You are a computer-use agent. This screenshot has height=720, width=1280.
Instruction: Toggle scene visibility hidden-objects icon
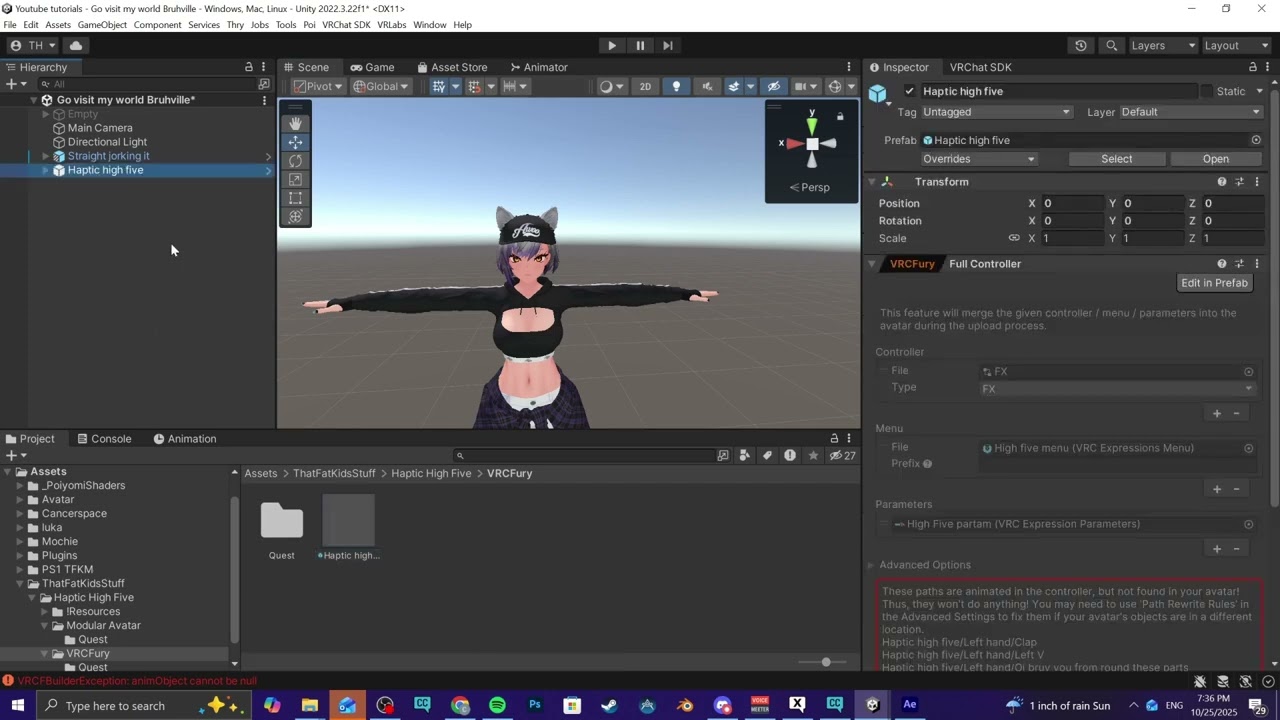coord(773,87)
